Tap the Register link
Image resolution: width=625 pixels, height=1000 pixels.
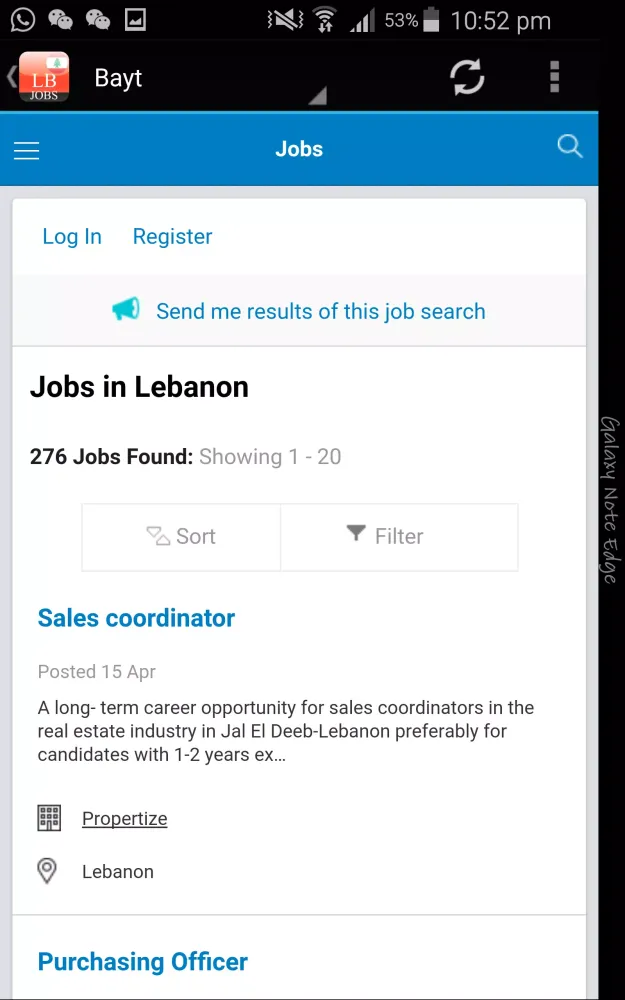[172, 237]
